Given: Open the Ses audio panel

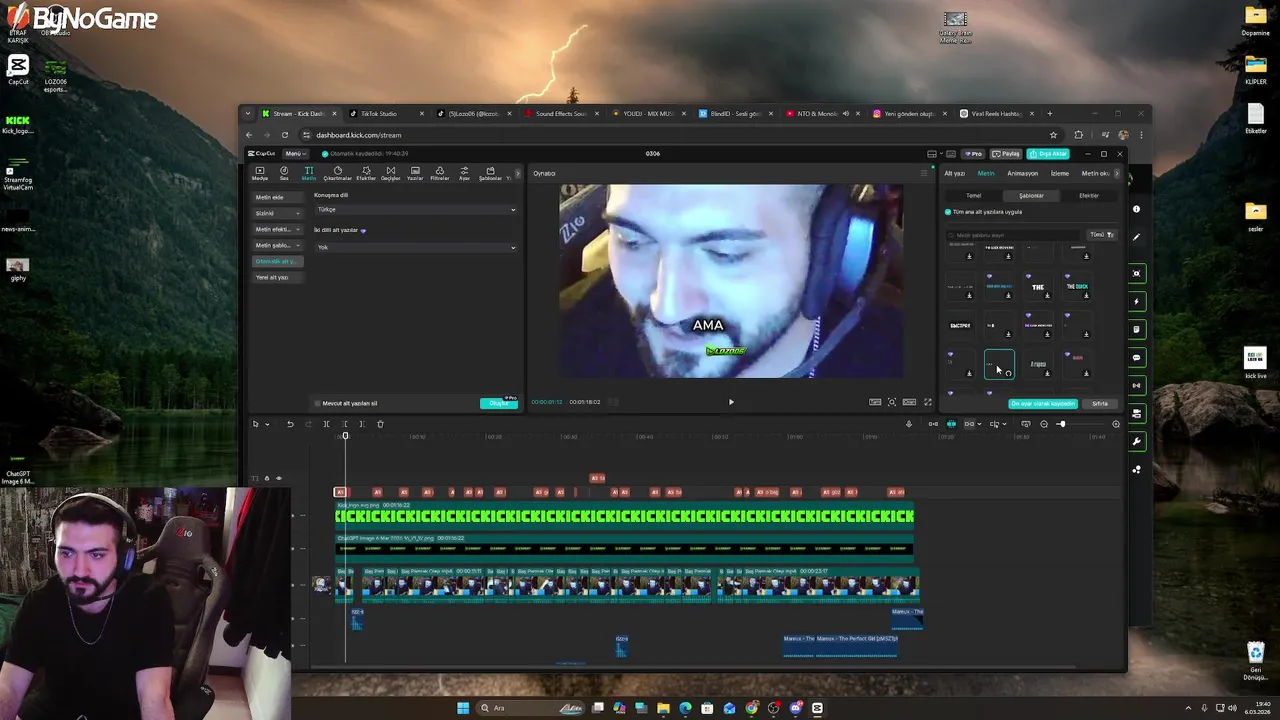Looking at the screenshot, I should 284,173.
